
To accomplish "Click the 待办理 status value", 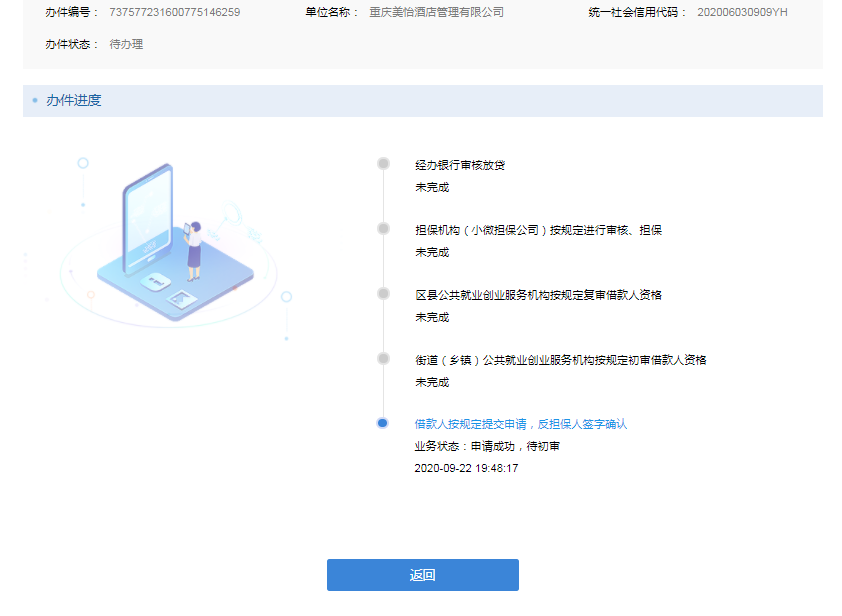I will [126, 45].
